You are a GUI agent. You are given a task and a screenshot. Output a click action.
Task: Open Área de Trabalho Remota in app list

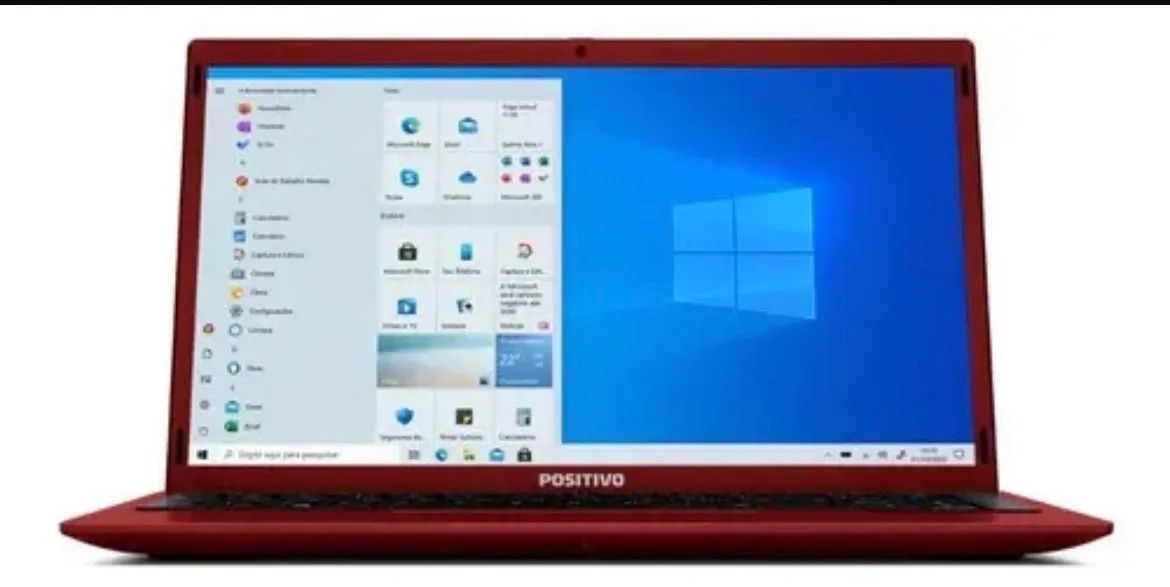coord(284,181)
